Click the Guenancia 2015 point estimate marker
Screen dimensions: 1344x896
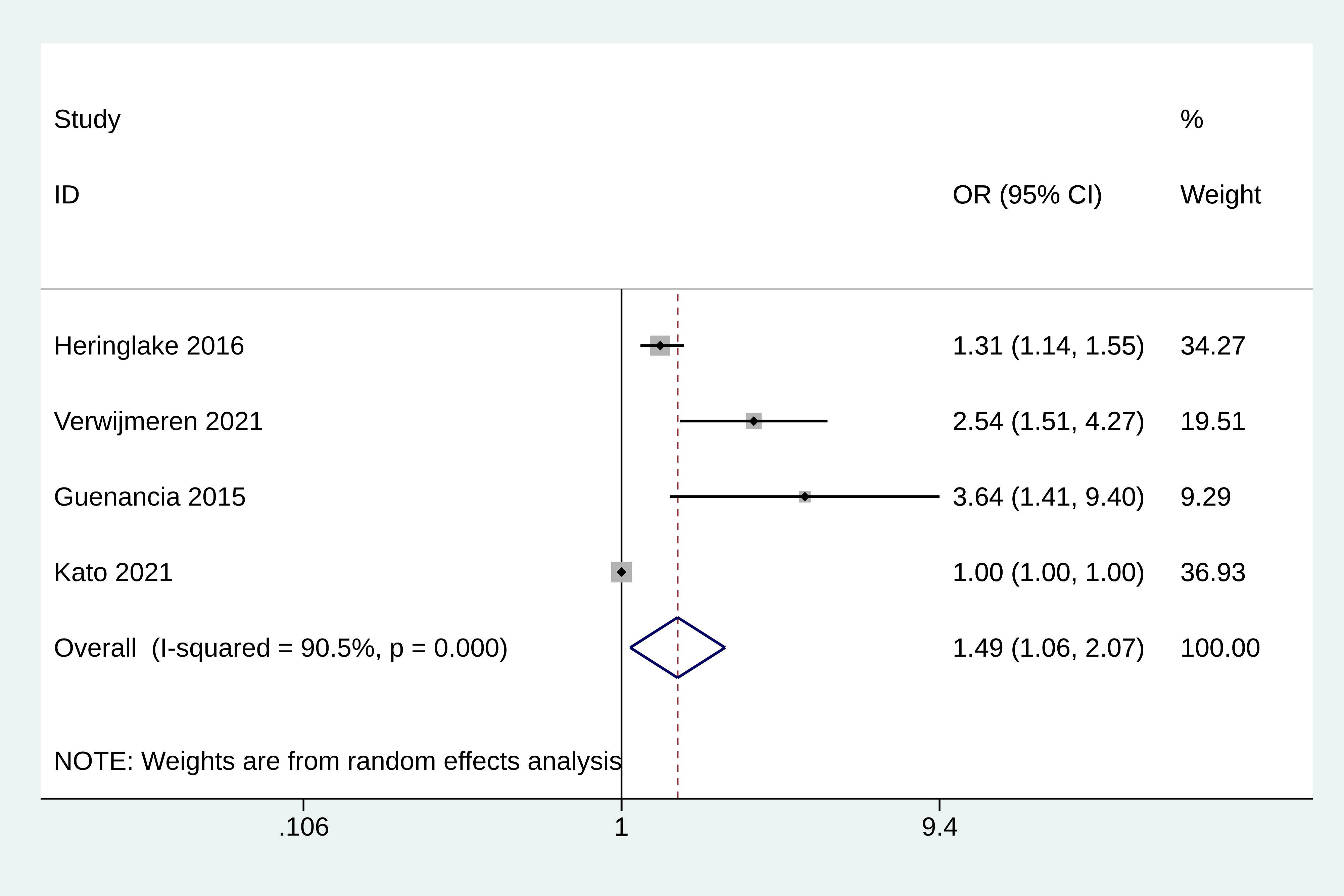(804, 497)
